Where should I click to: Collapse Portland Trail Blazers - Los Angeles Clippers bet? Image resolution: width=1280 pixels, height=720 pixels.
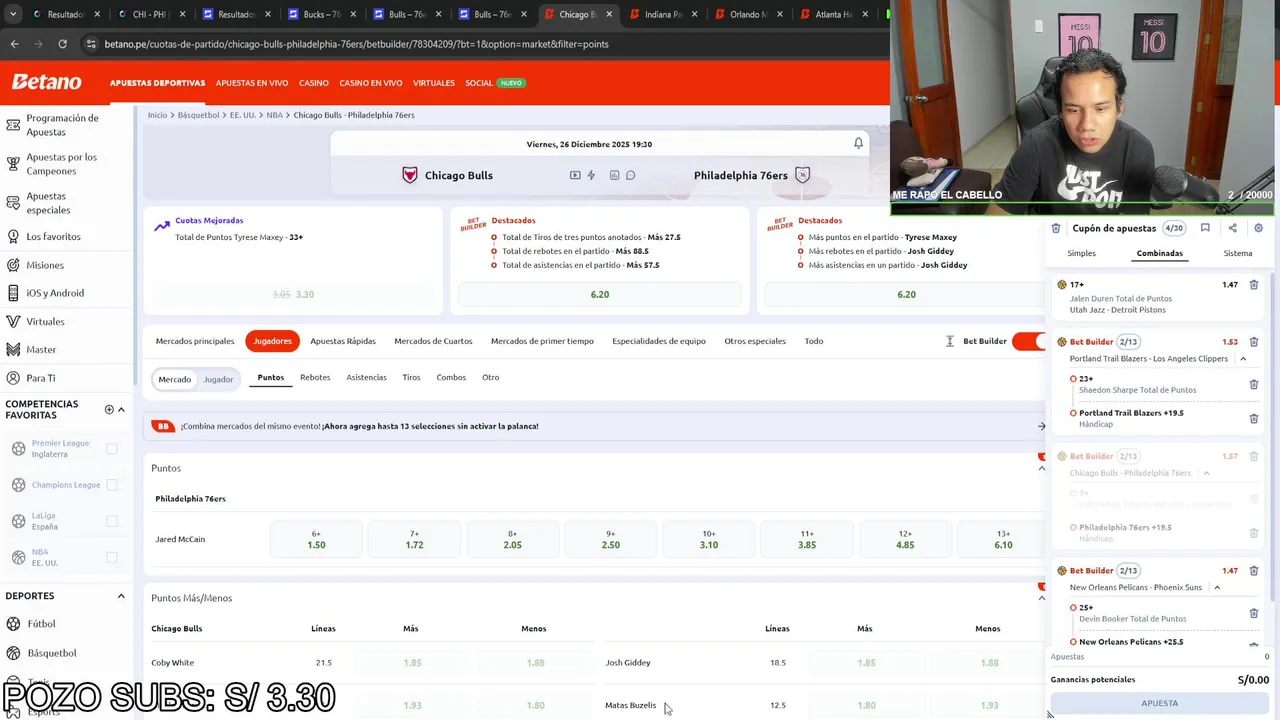pyautogui.click(x=1243, y=359)
